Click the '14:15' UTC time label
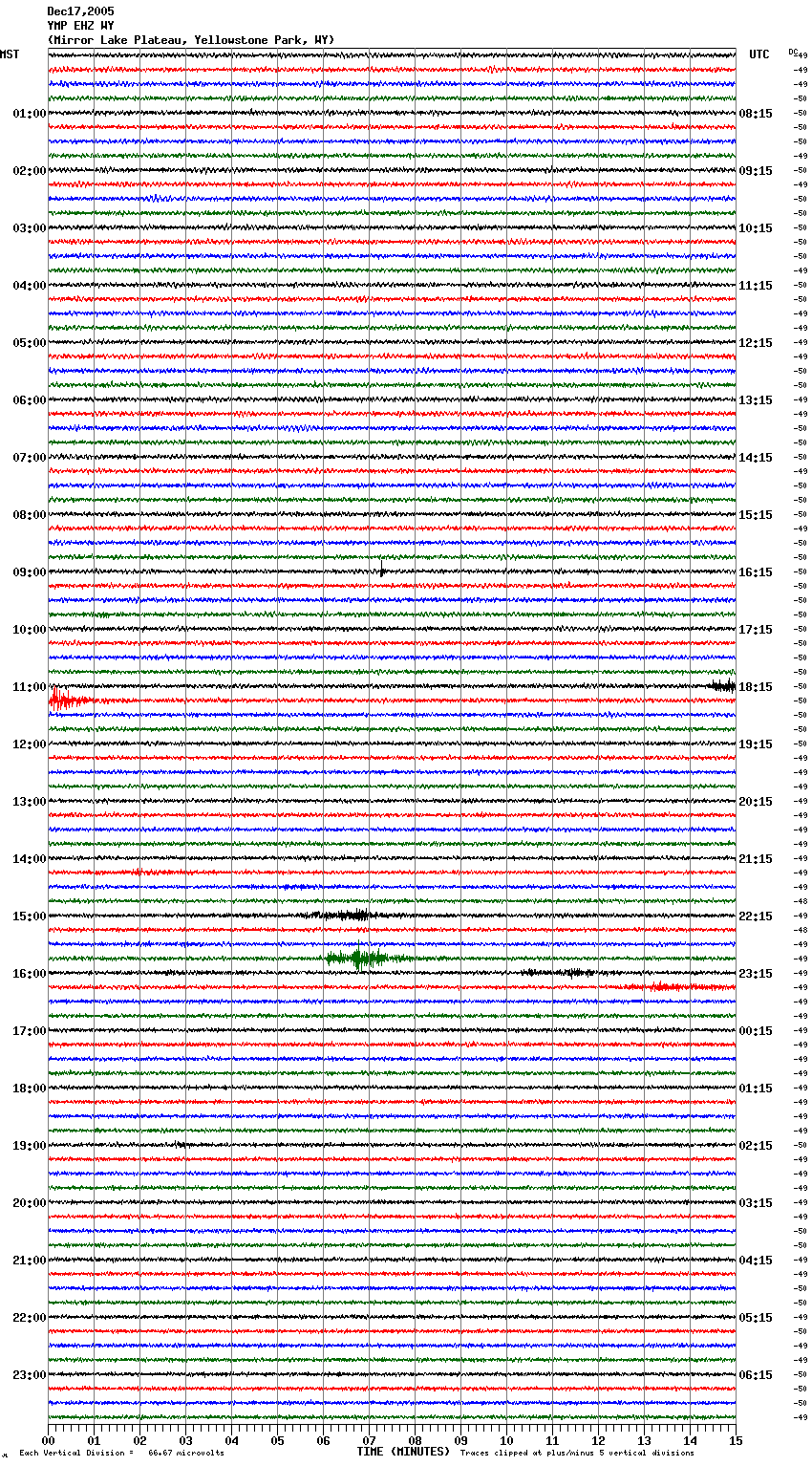The image size is (812, 1466). (x=756, y=458)
